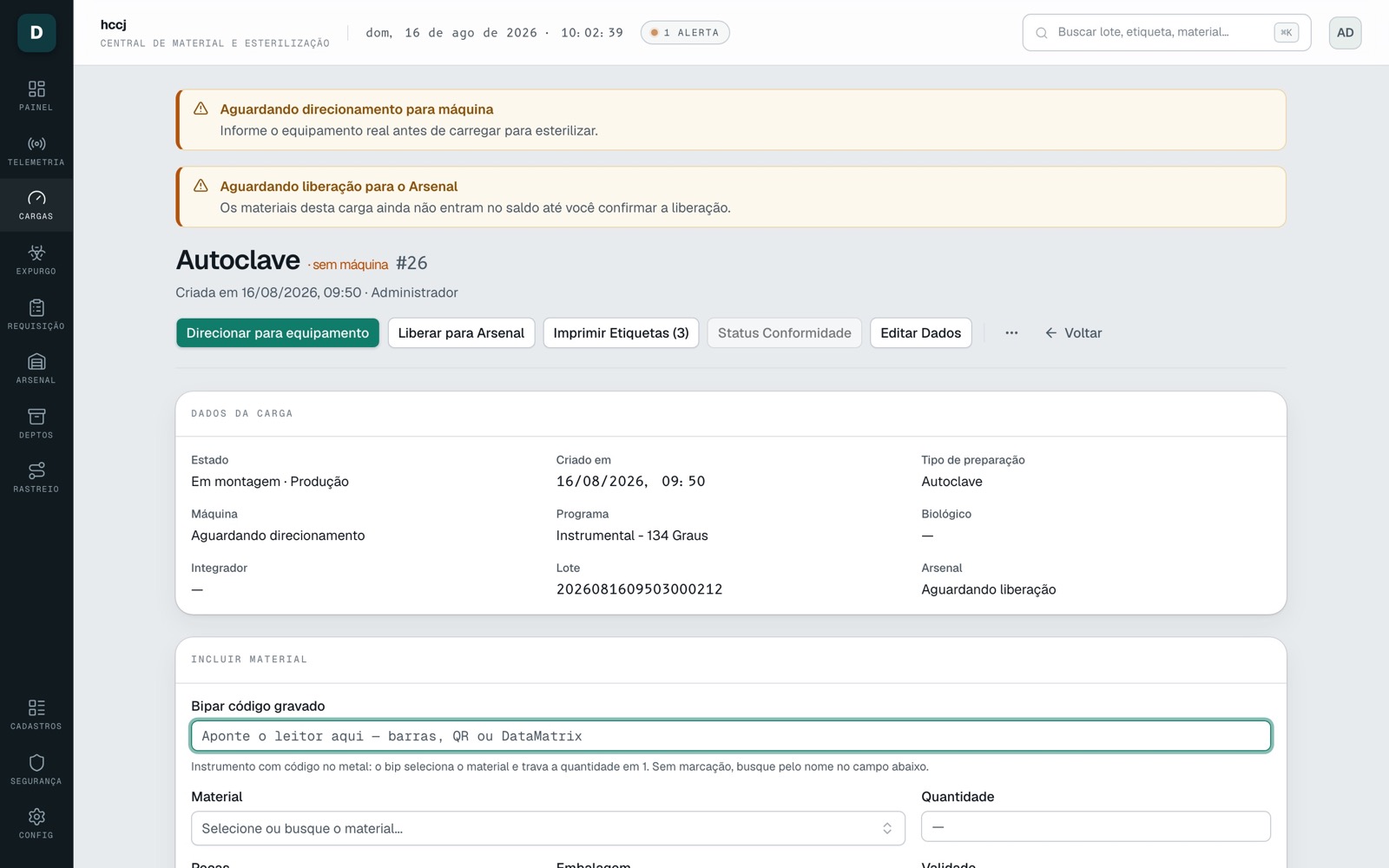Viewport: 1389px width, 868px height.
Task: Open the Material selection combo box
Action: [548, 828]
